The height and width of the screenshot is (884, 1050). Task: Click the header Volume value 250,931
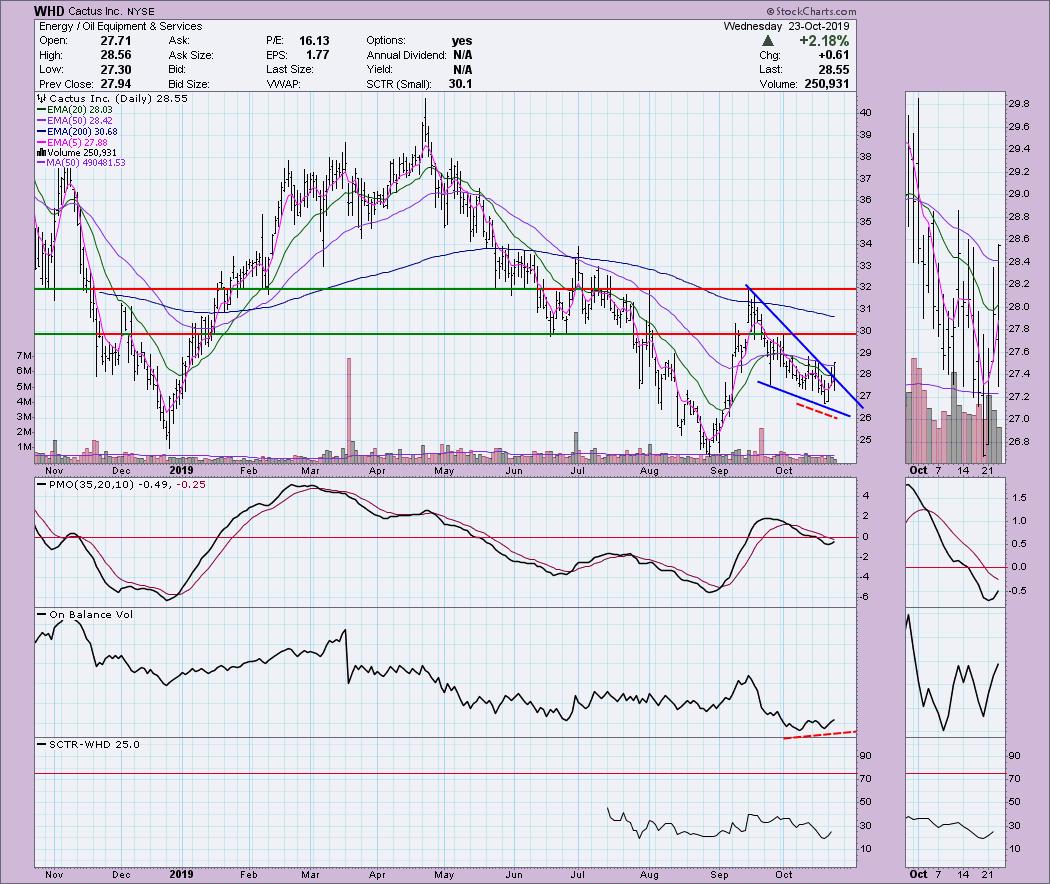[x=828, y=84]
